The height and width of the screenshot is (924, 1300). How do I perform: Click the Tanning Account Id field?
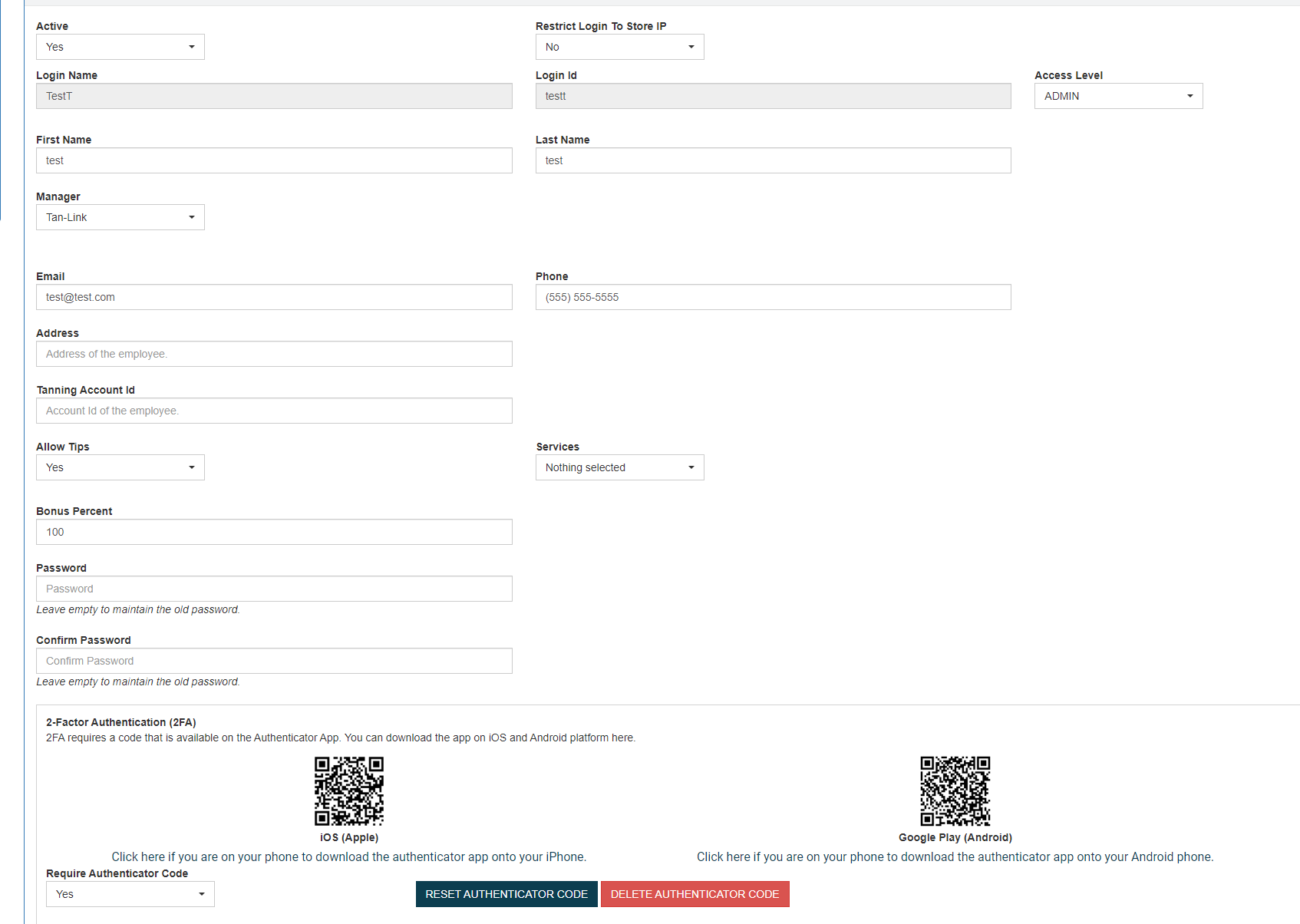[x=274, y=411]
